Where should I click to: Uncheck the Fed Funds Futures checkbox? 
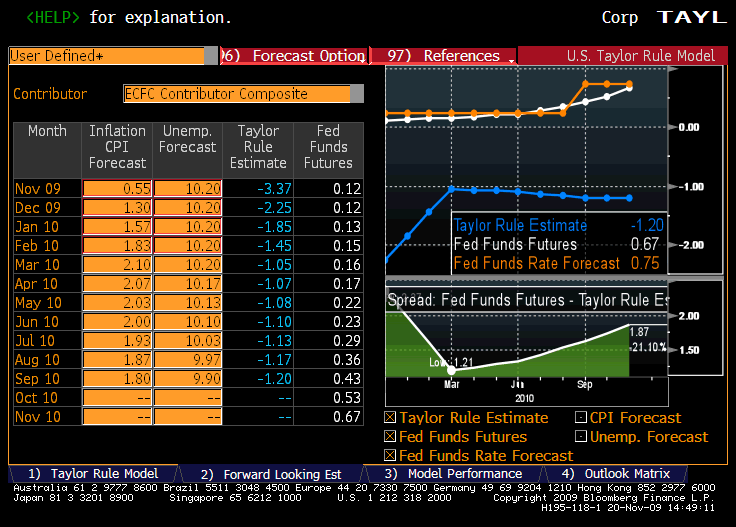coord(391,437)
